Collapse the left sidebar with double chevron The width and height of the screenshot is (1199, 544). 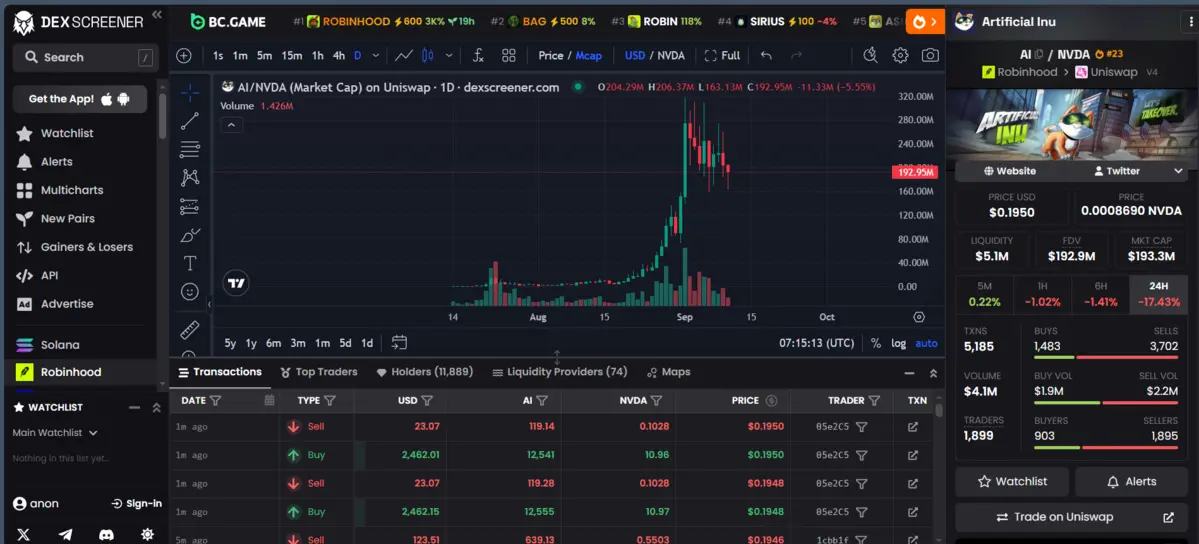157,15
